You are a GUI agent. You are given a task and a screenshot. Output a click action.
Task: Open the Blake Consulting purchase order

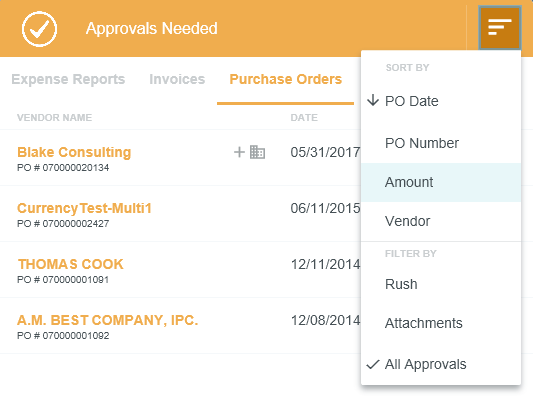[x=74, y=152]
